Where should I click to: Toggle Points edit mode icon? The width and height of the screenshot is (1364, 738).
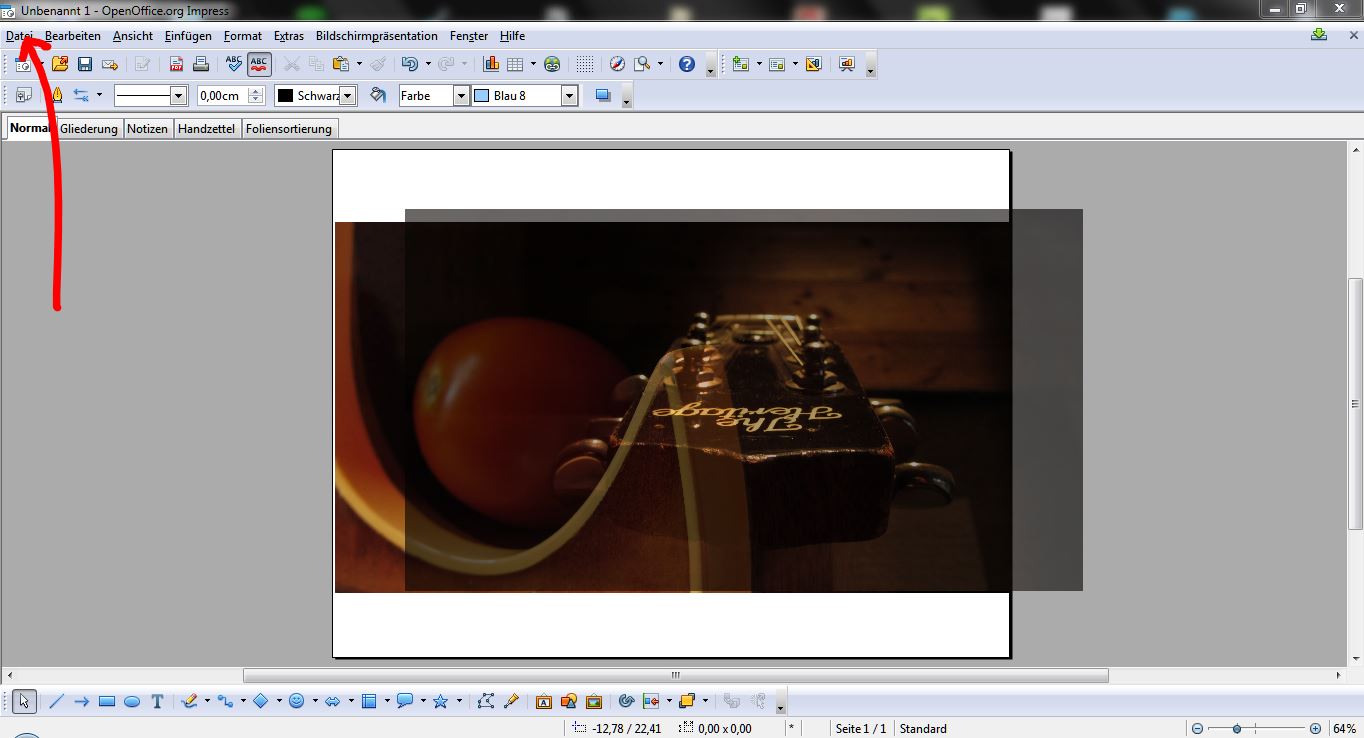click(x=486, y=702)
